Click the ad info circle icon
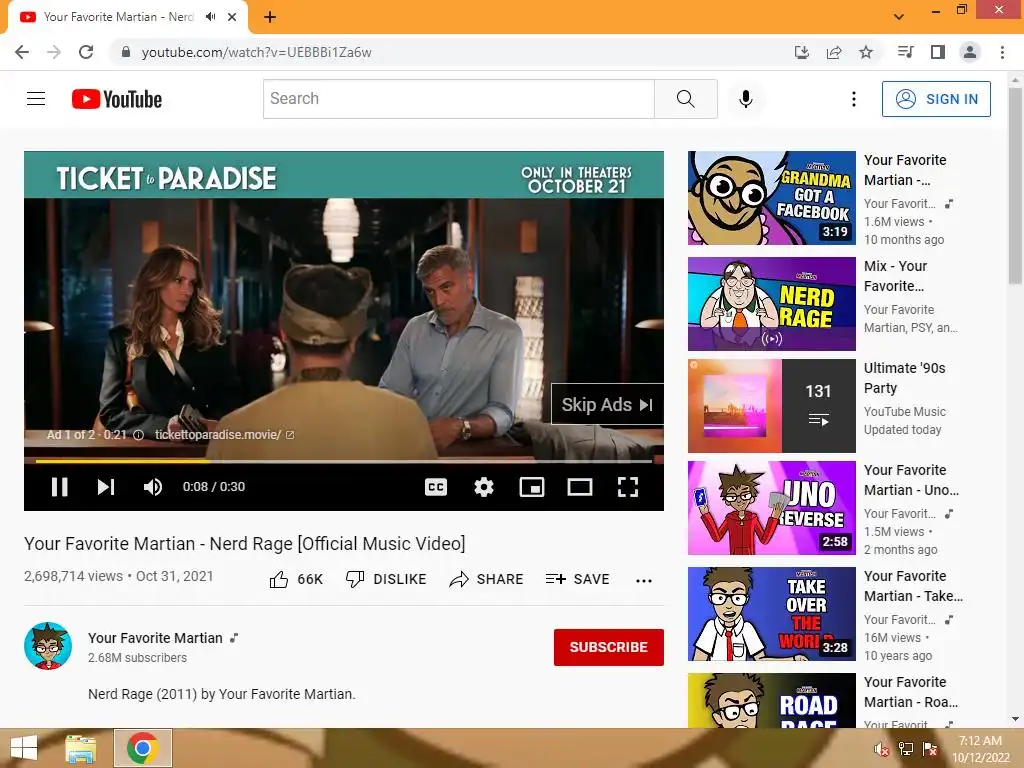1024x768 pixels. (138, 435)
